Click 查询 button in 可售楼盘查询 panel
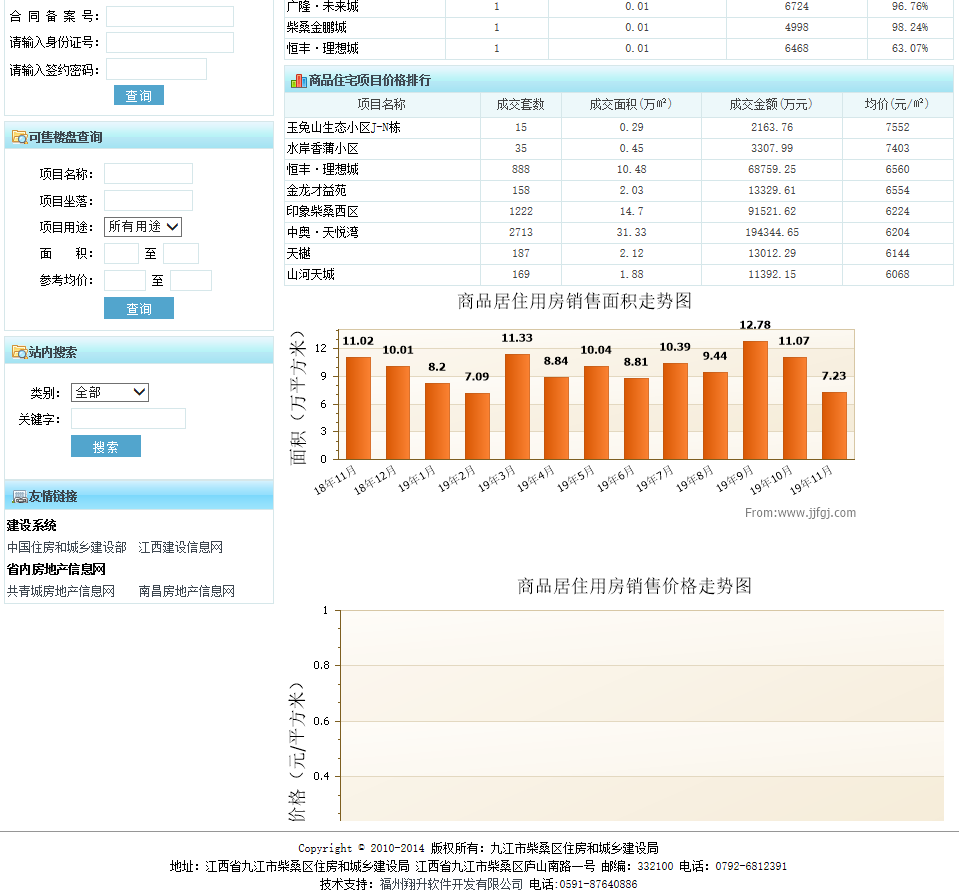Viewport: 961px width, 896px height. coord(139,308)
